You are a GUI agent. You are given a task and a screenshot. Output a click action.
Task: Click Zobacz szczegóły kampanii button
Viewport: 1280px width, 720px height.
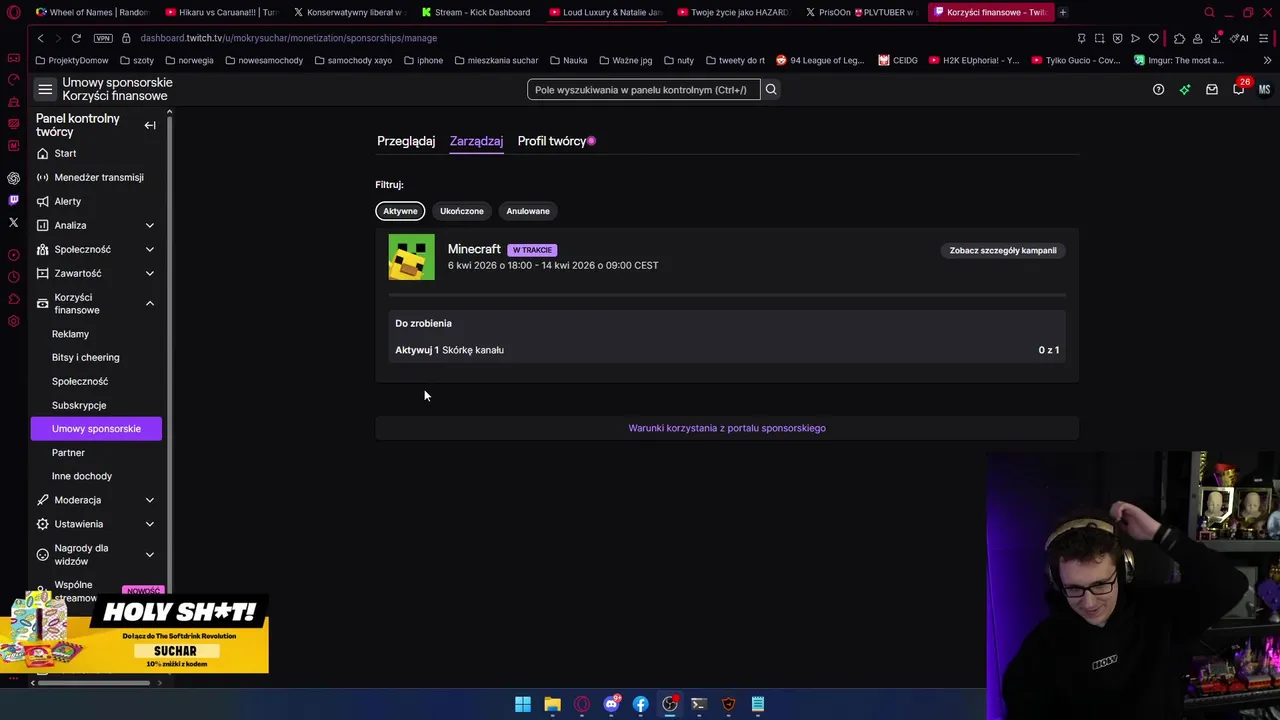pyautogui.click(x=1003, y=250)
